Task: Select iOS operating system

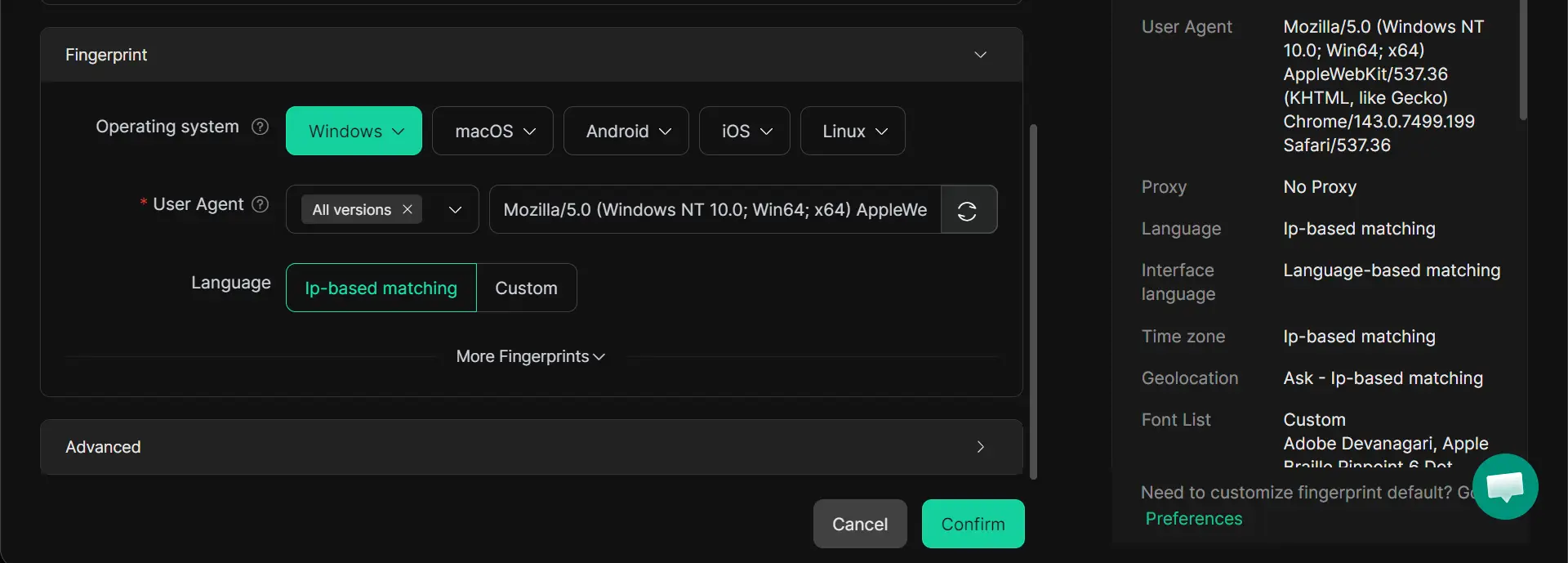Action: pyautogui.click(x=744, y=132)
